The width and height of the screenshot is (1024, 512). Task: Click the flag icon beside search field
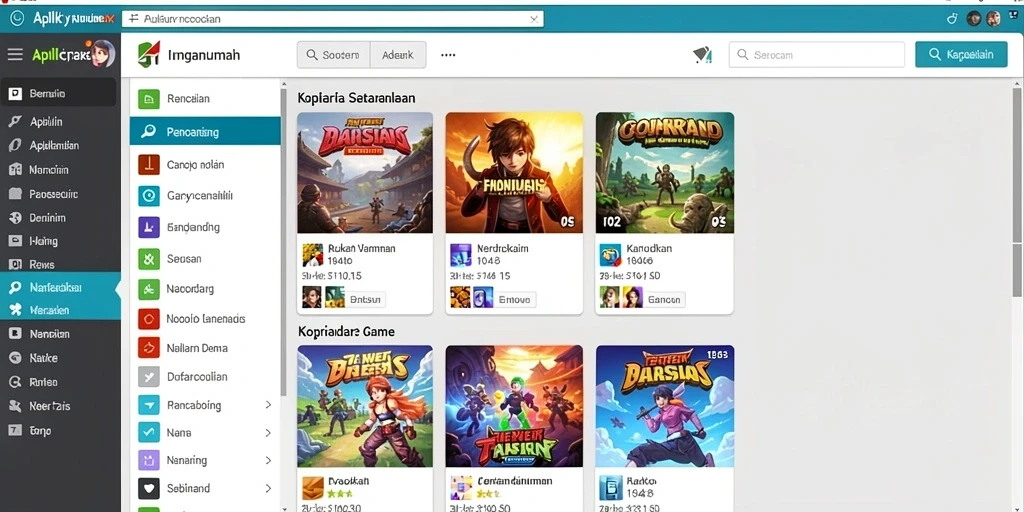[x=702, y=56]
